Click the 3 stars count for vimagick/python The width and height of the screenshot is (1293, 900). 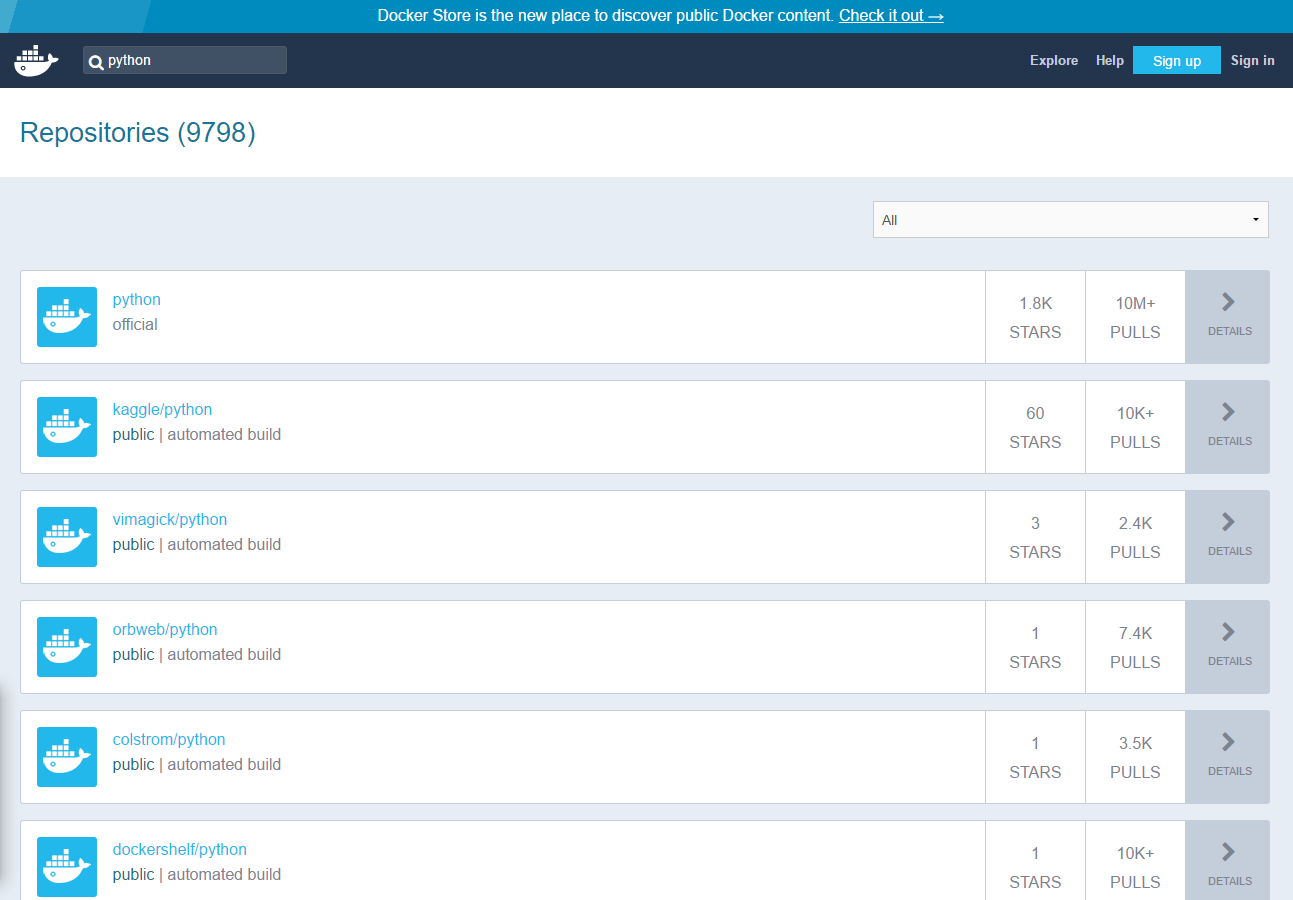[x=1035, y=523]
